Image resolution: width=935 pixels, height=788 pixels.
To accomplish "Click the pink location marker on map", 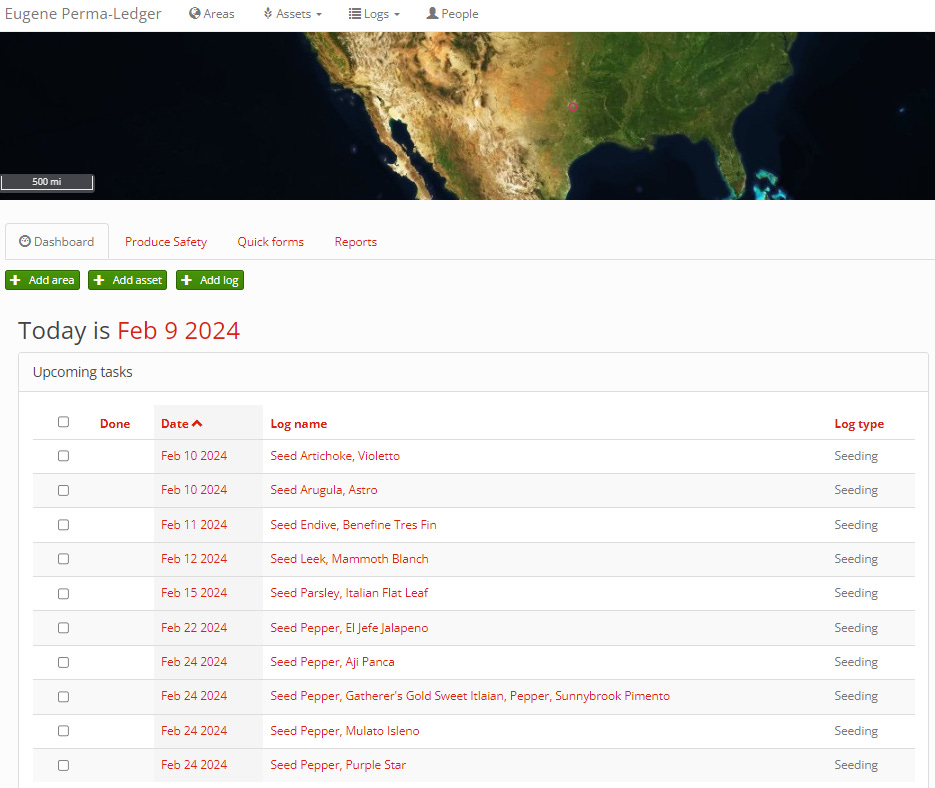I will coord(572,107).
